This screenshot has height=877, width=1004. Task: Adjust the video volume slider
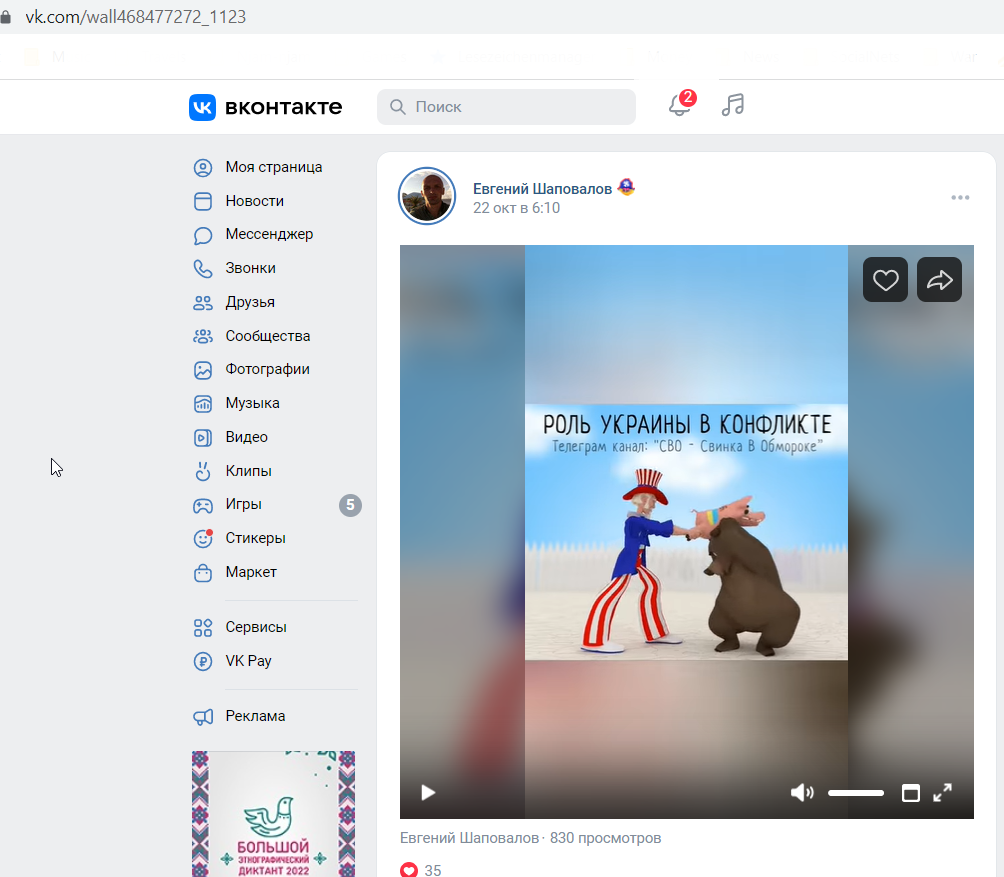pos(855,793)
